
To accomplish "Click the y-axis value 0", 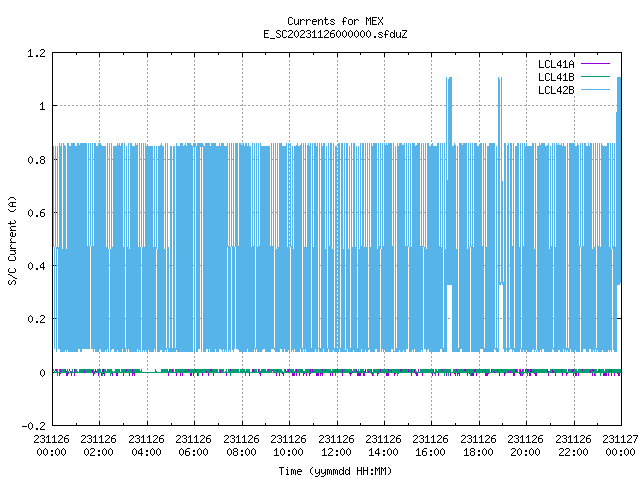I will coord(42,373).
